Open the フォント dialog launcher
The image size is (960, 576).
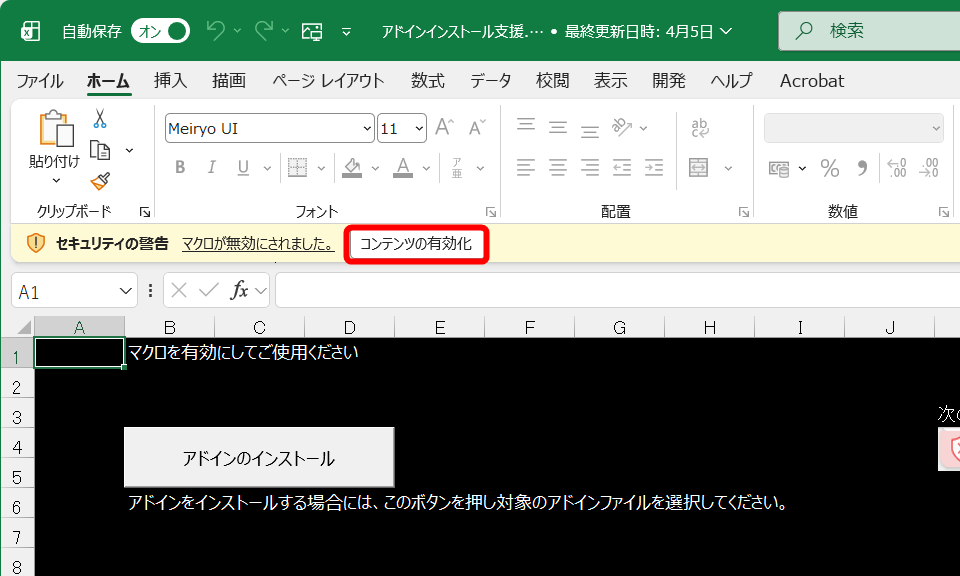490,212
